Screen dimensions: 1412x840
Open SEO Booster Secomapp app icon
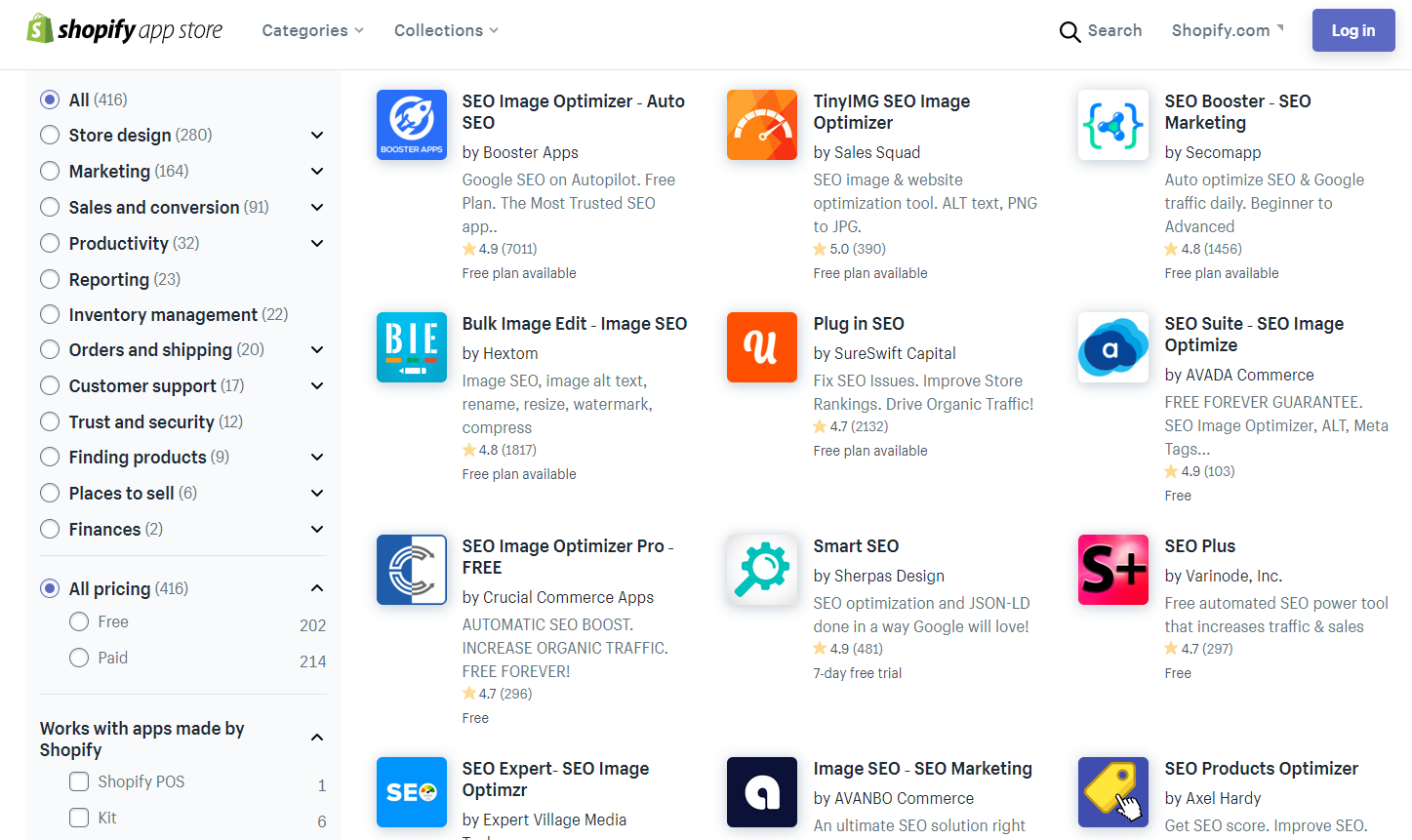1113,125
